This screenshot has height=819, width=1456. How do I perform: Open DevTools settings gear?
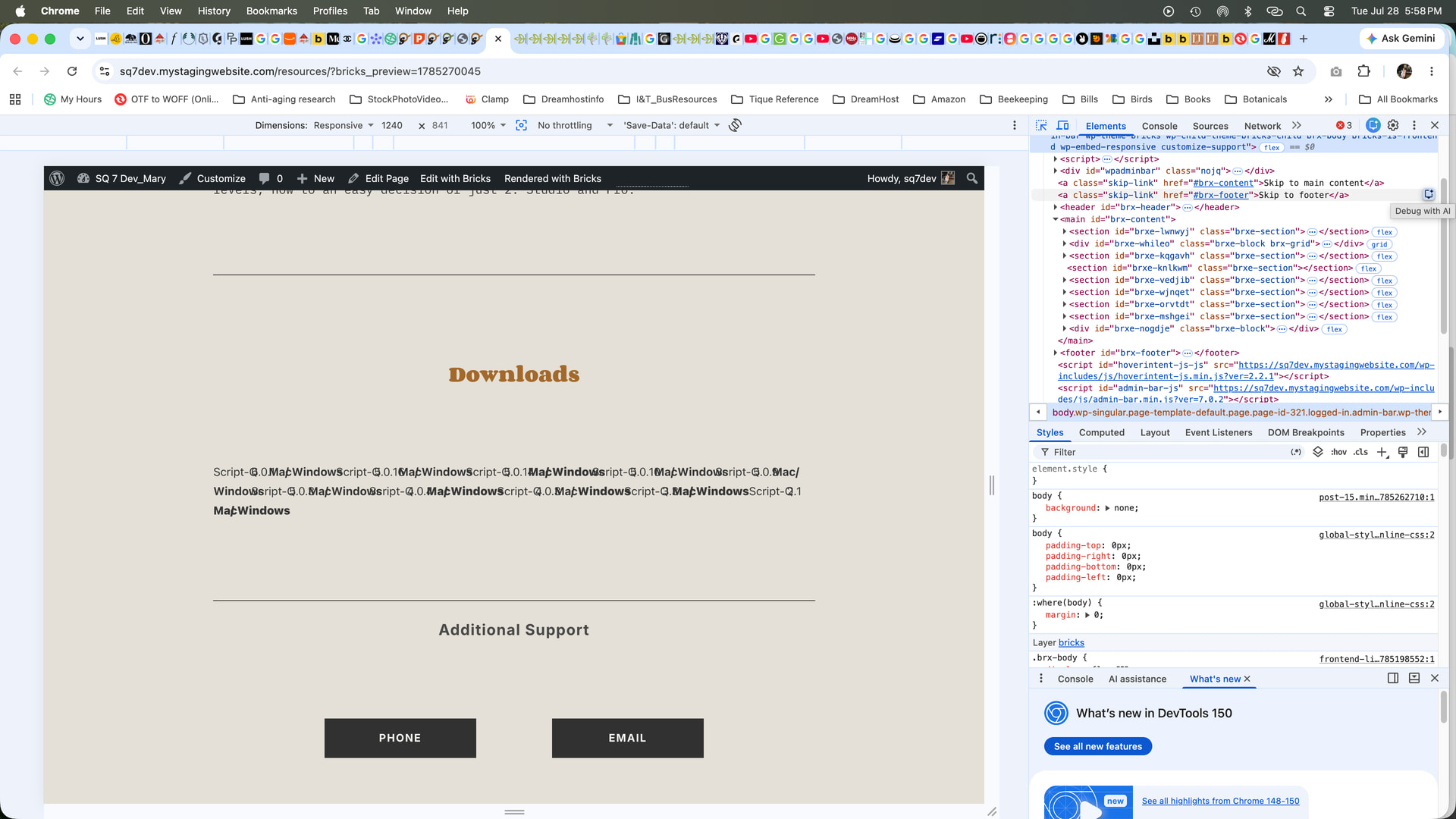1393,125
